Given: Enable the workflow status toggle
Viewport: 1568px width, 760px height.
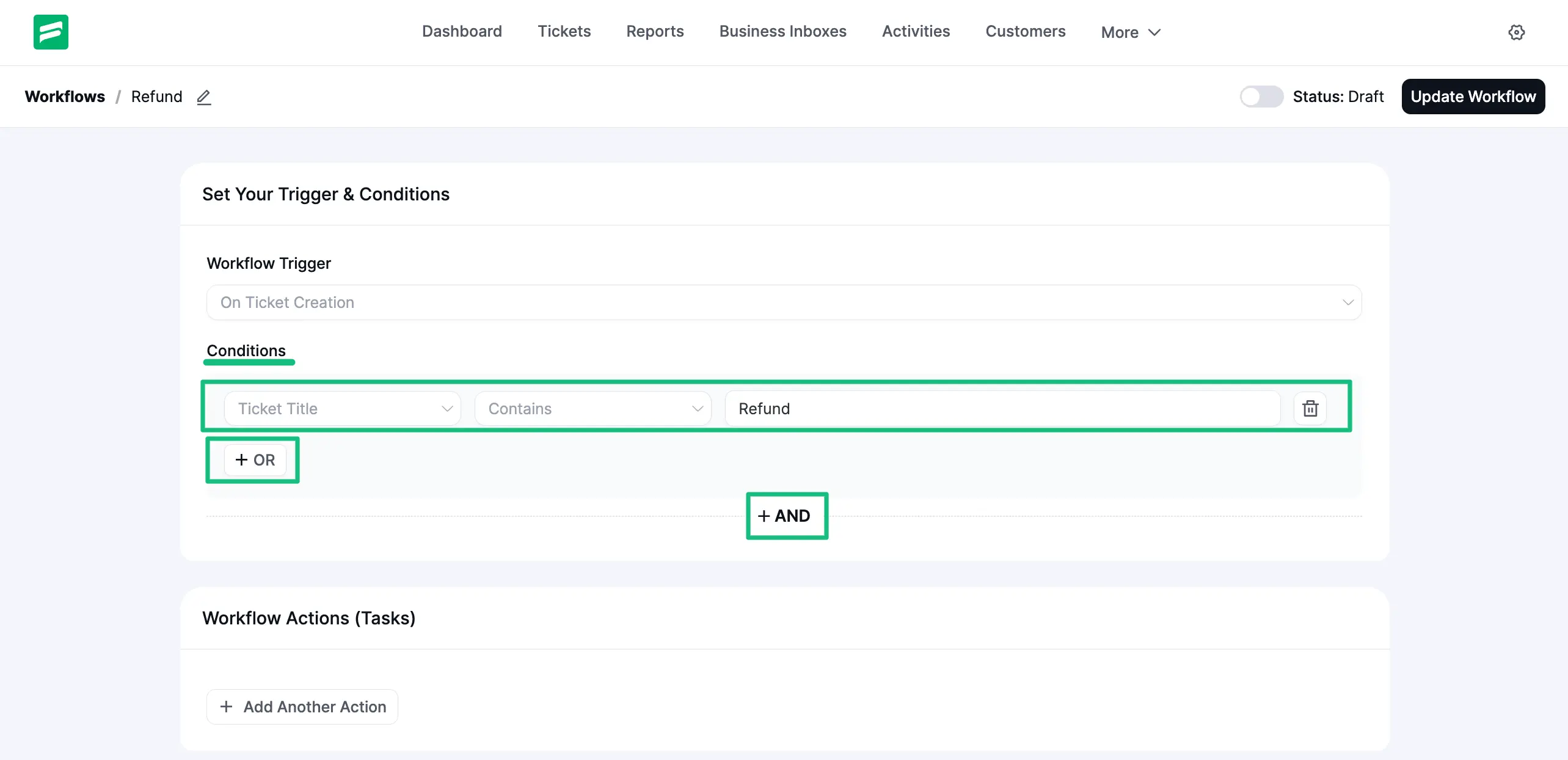Looking at the screenshot, I should click(1262, 96).
